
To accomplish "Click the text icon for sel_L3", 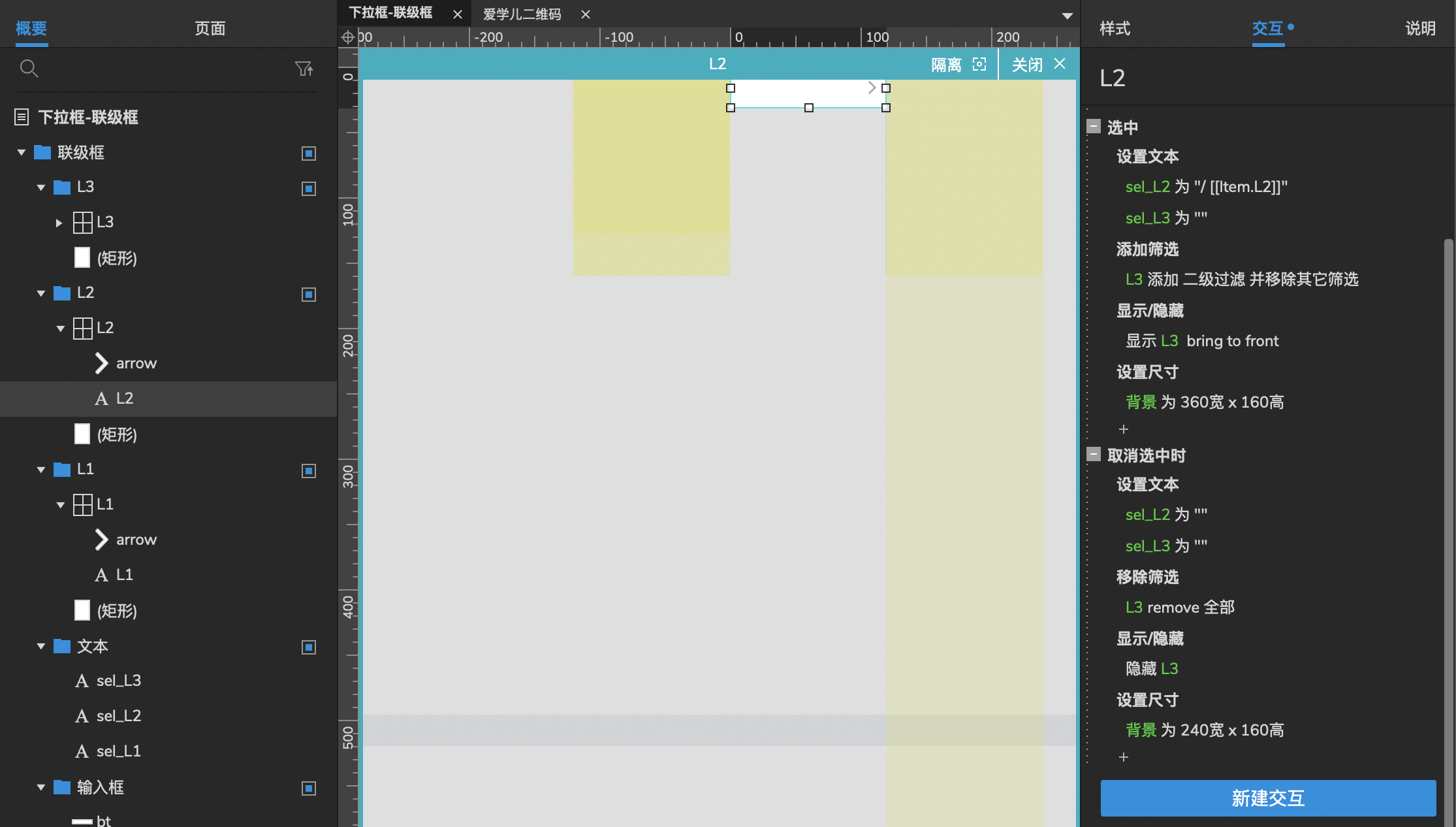I will pos(82,681).
